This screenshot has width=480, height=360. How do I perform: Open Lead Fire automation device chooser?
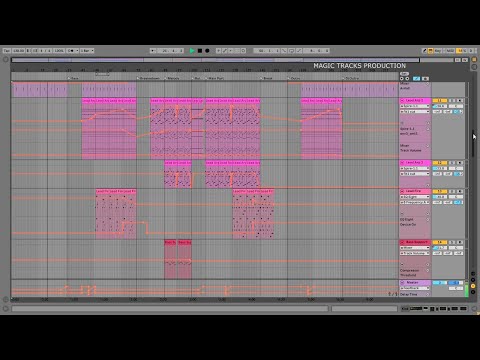(x=415, y=197)
